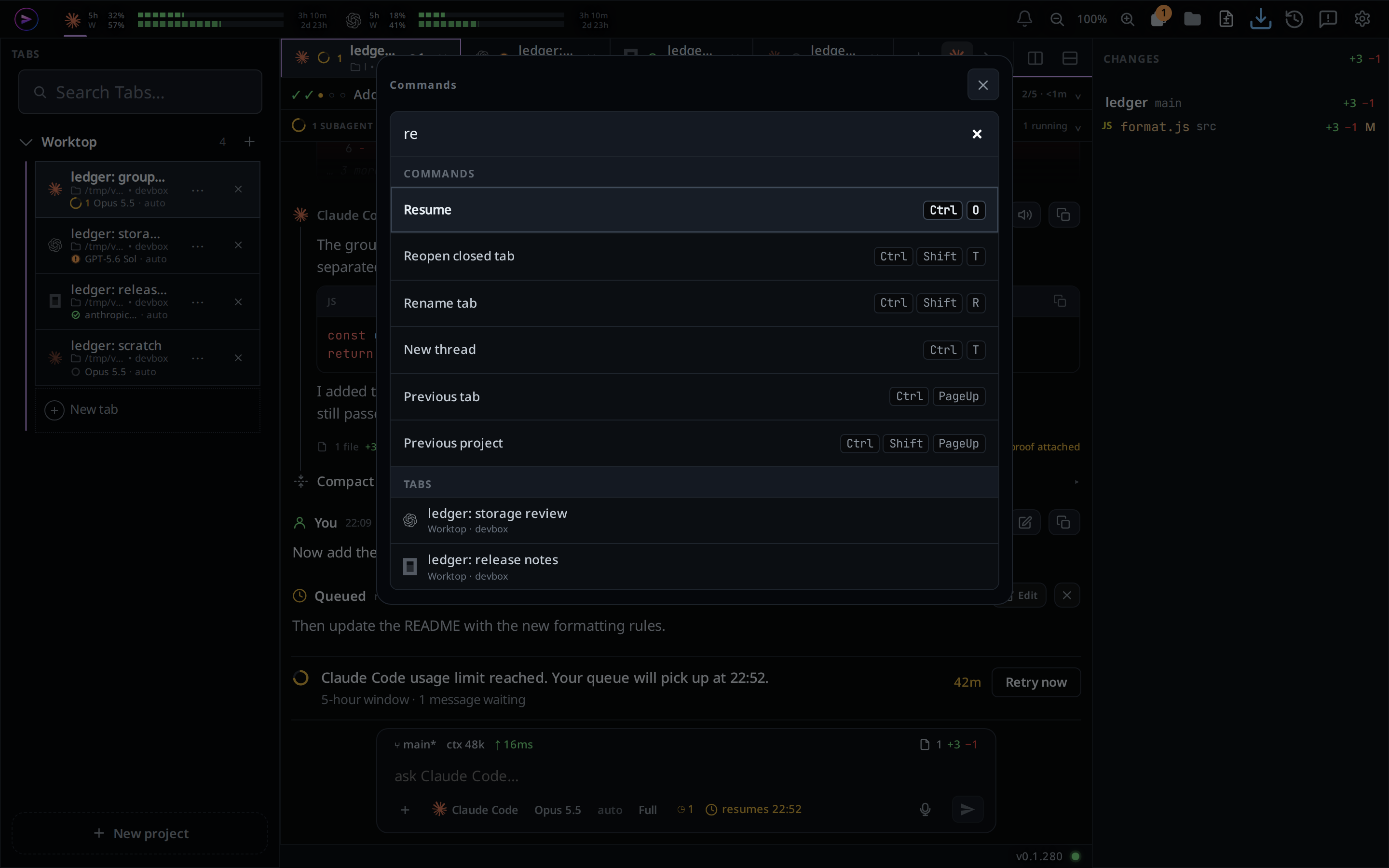Screen dimensions: 1389x868
Task: Select the Resume command
Action: [x=694, y=210]
